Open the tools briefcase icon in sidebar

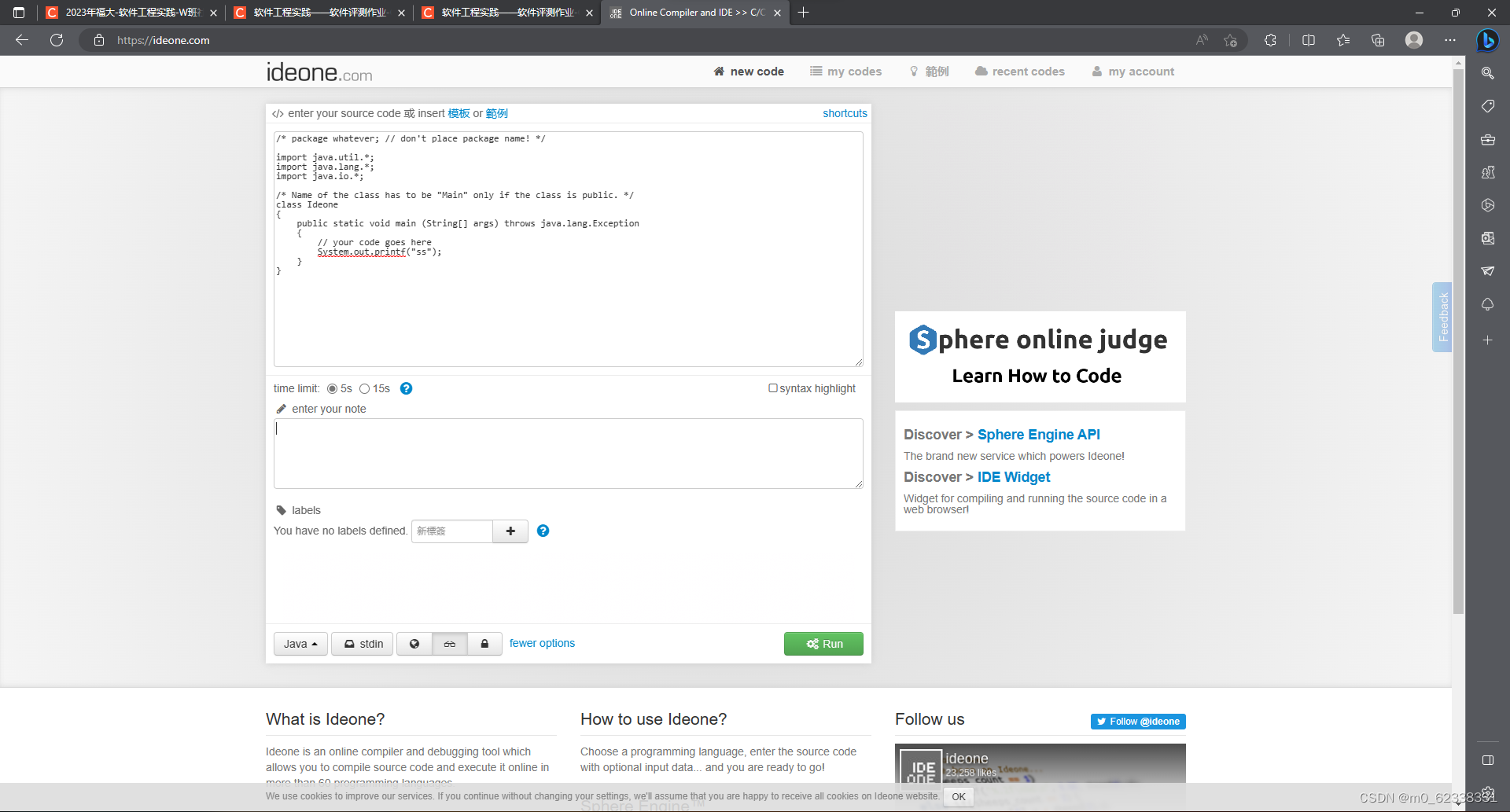(x=1487, y=140)
